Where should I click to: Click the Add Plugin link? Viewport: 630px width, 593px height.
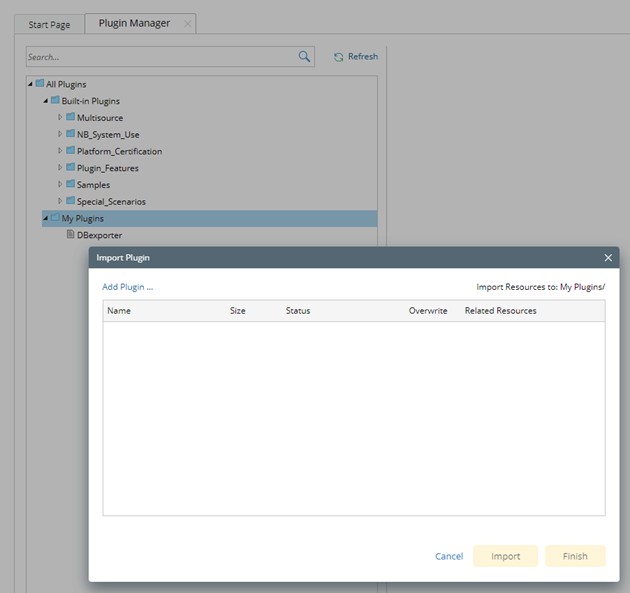[x=127, y=287]
